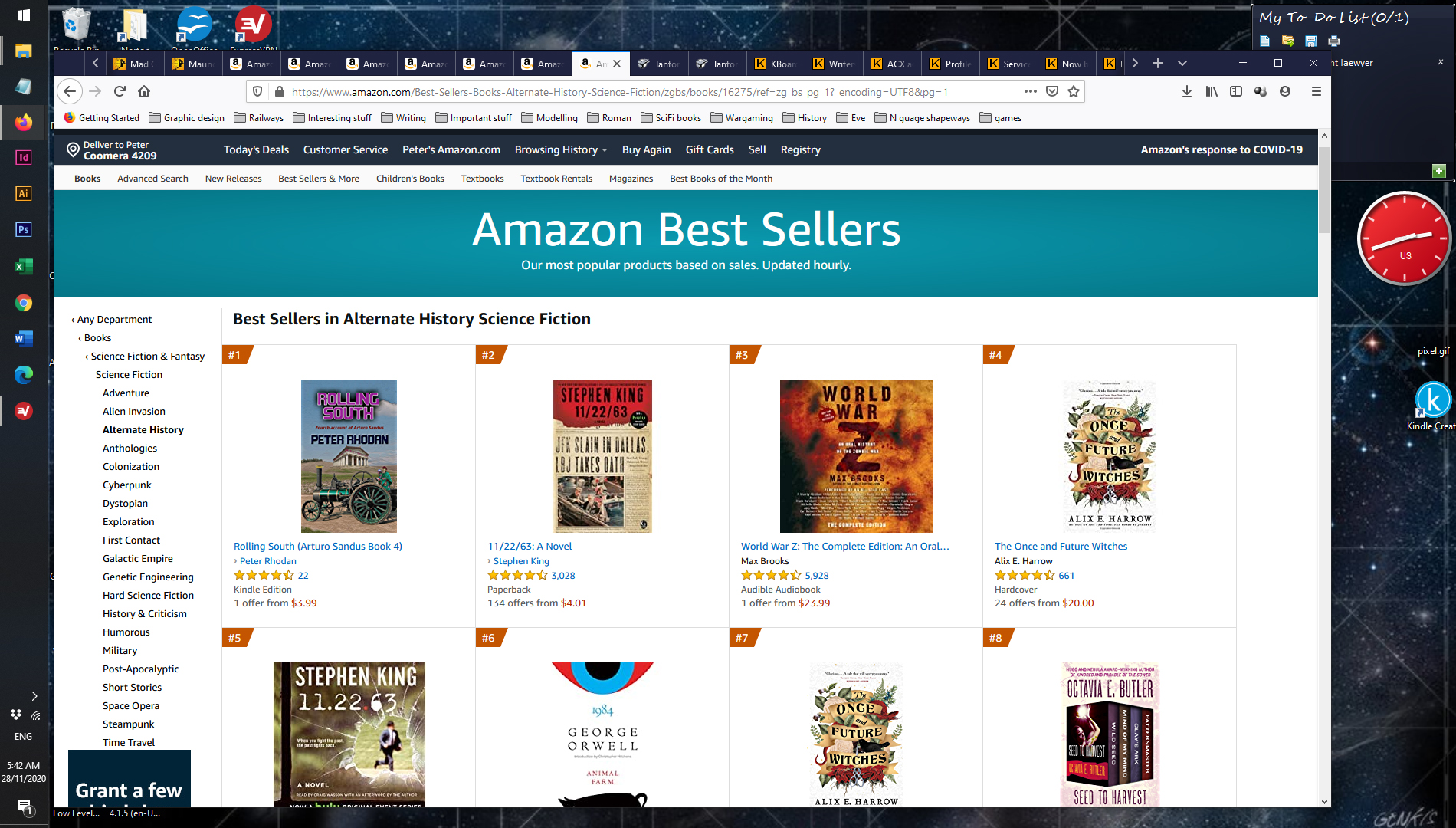Screen dimensions: 1456x828
Task: Open the Firefox downloads panel
Action: click(x=1186, y=91)
